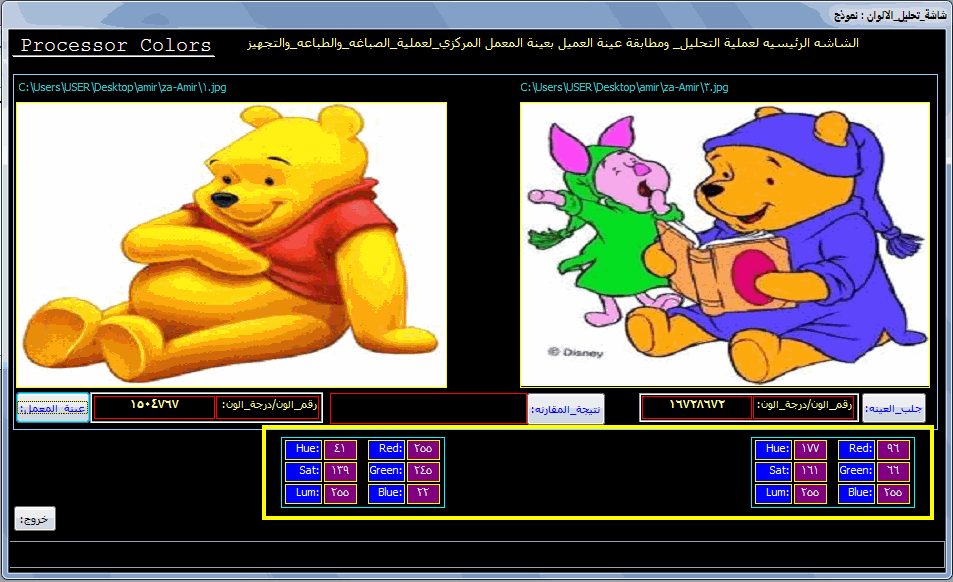Click the Pooh and Piglet reading image
Image resolution: width=953 pixels, height=582 pixels.
tap(724, 244)
